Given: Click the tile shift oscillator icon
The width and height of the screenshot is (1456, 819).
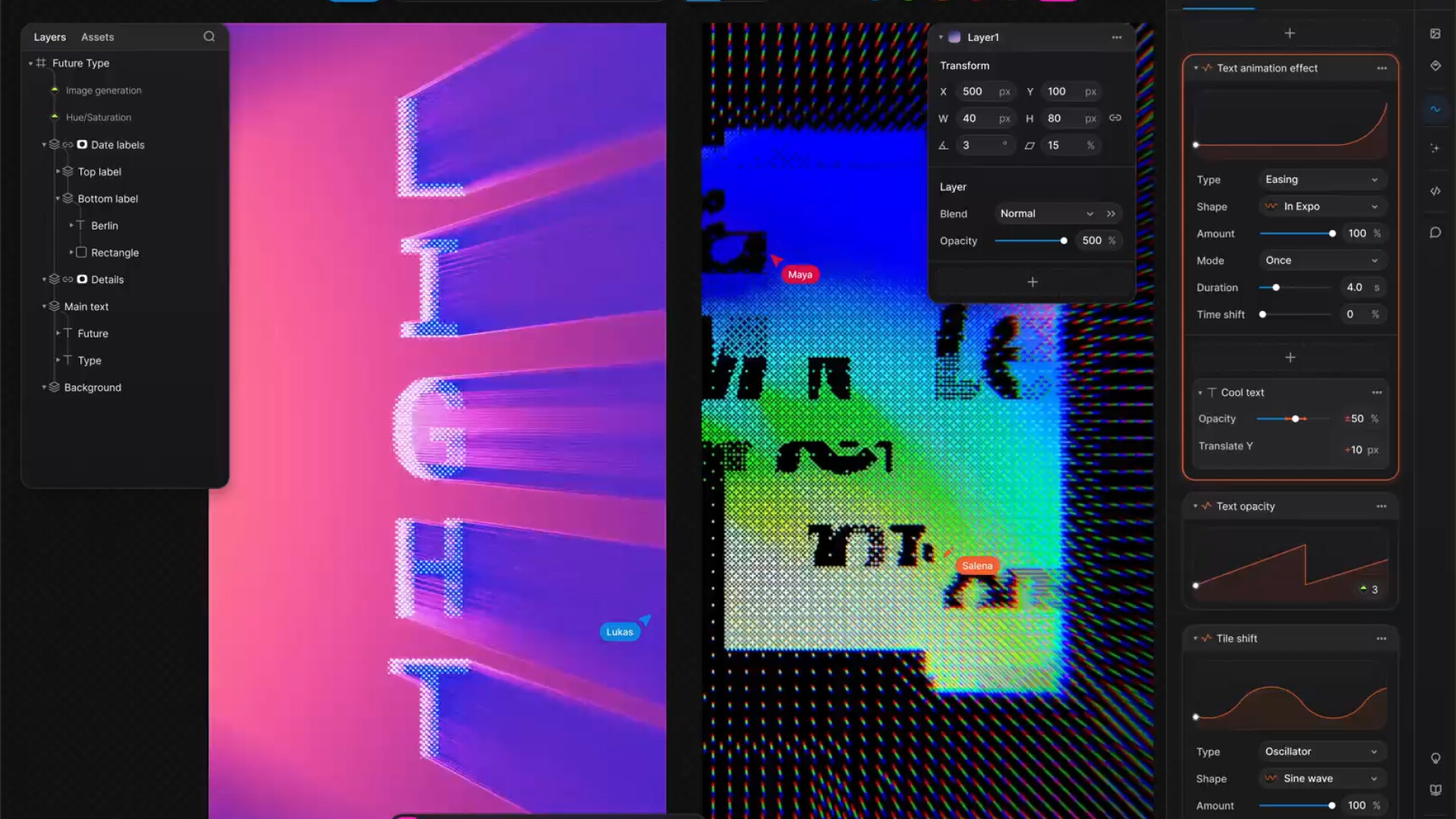Looking at the screenshot, I should (1208, 638).
